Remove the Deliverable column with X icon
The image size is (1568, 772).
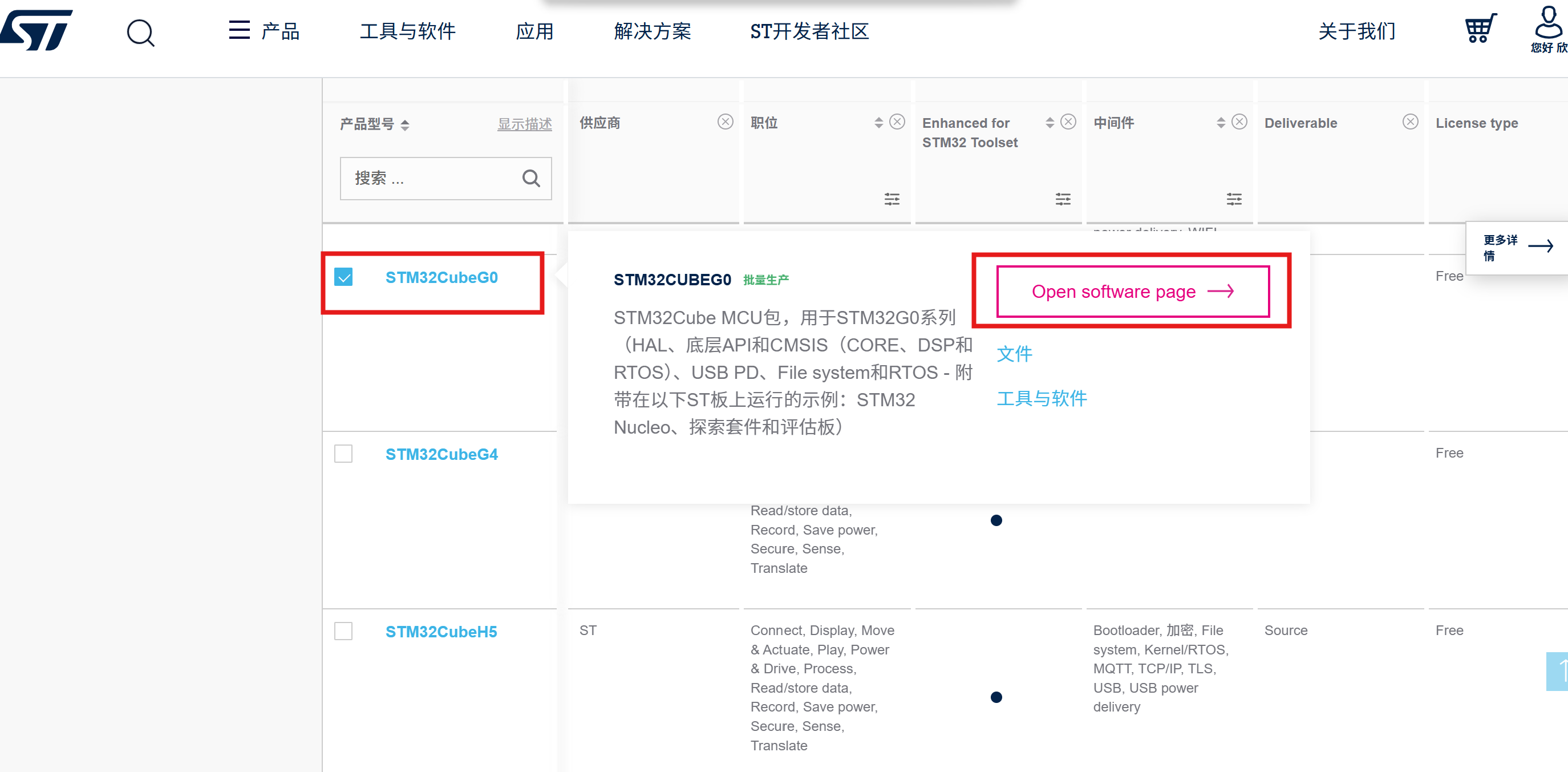1410,122
